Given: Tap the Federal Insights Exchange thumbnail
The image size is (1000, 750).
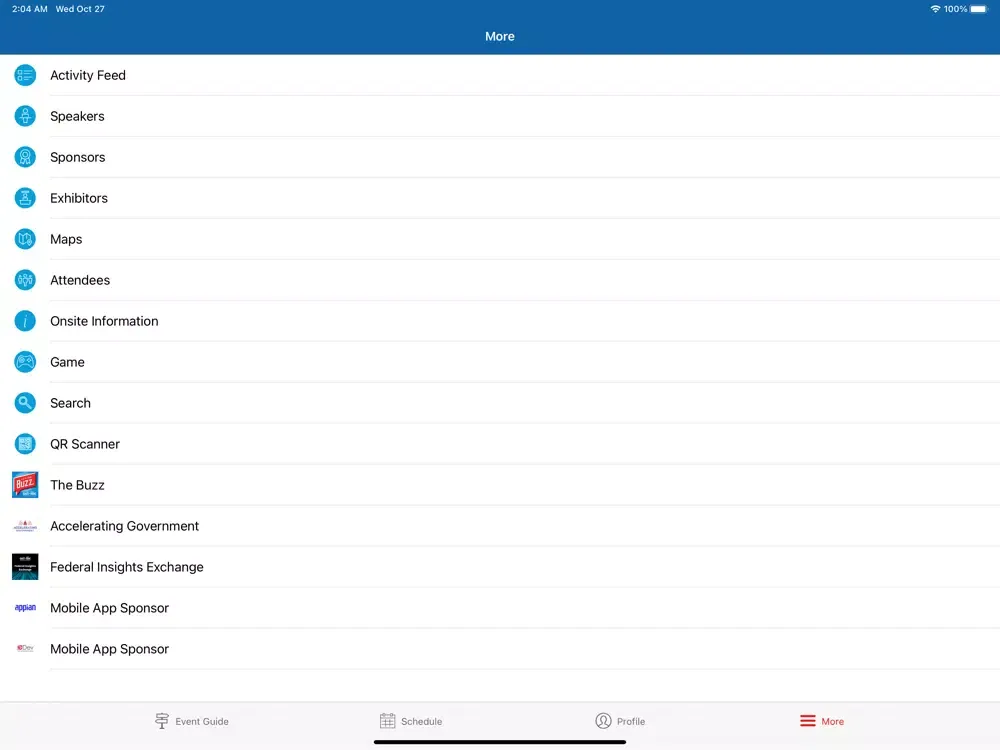Looking at the screenshot, I should tap(25, 567).
